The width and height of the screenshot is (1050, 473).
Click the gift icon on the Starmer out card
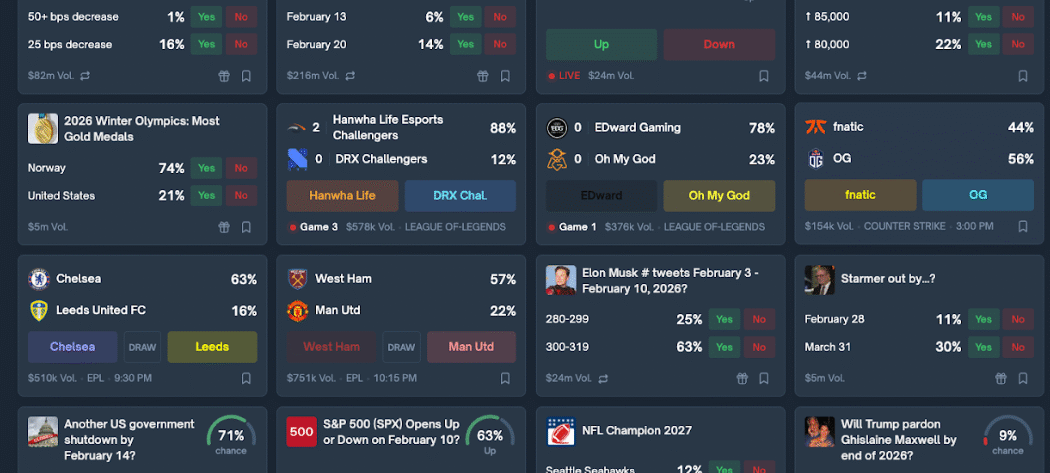(x=1001, y=379)
